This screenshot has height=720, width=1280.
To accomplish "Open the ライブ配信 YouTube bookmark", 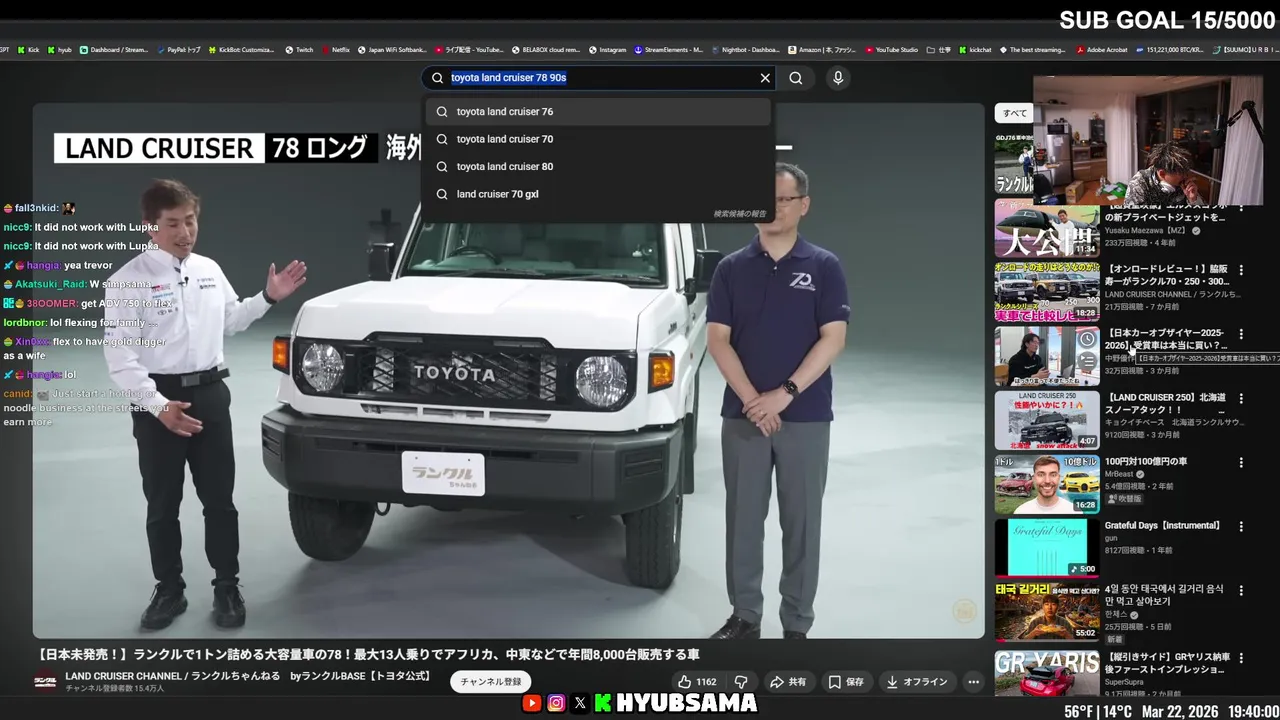I will click(x=469, y=49).
